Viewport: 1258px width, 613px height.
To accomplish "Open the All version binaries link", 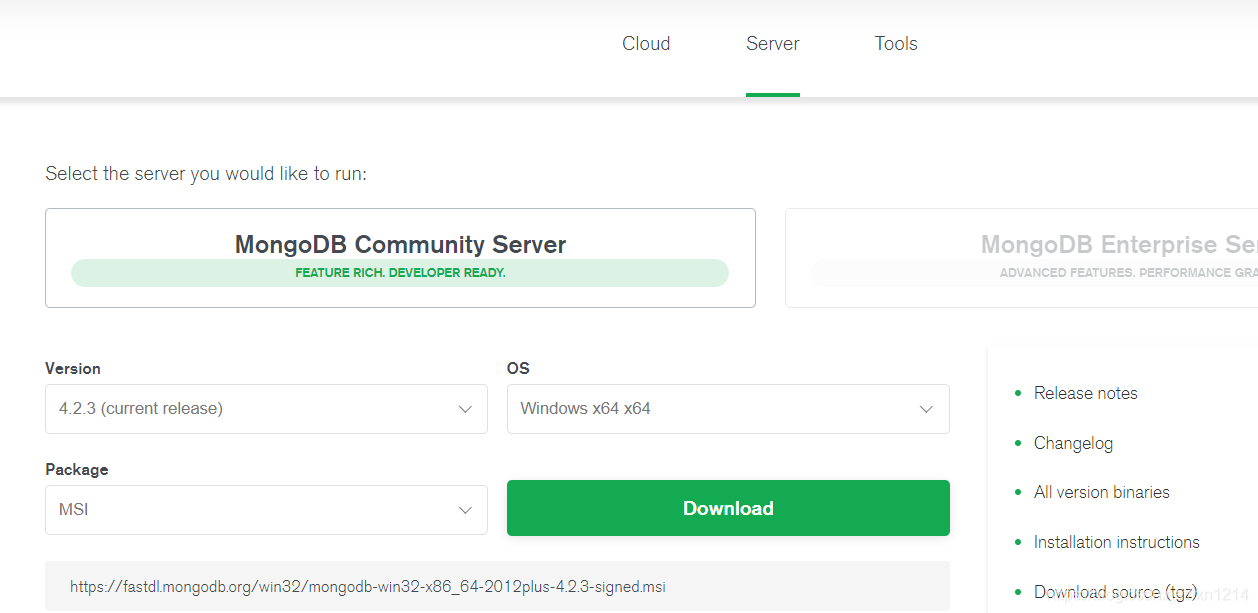I will [1101, 492].
